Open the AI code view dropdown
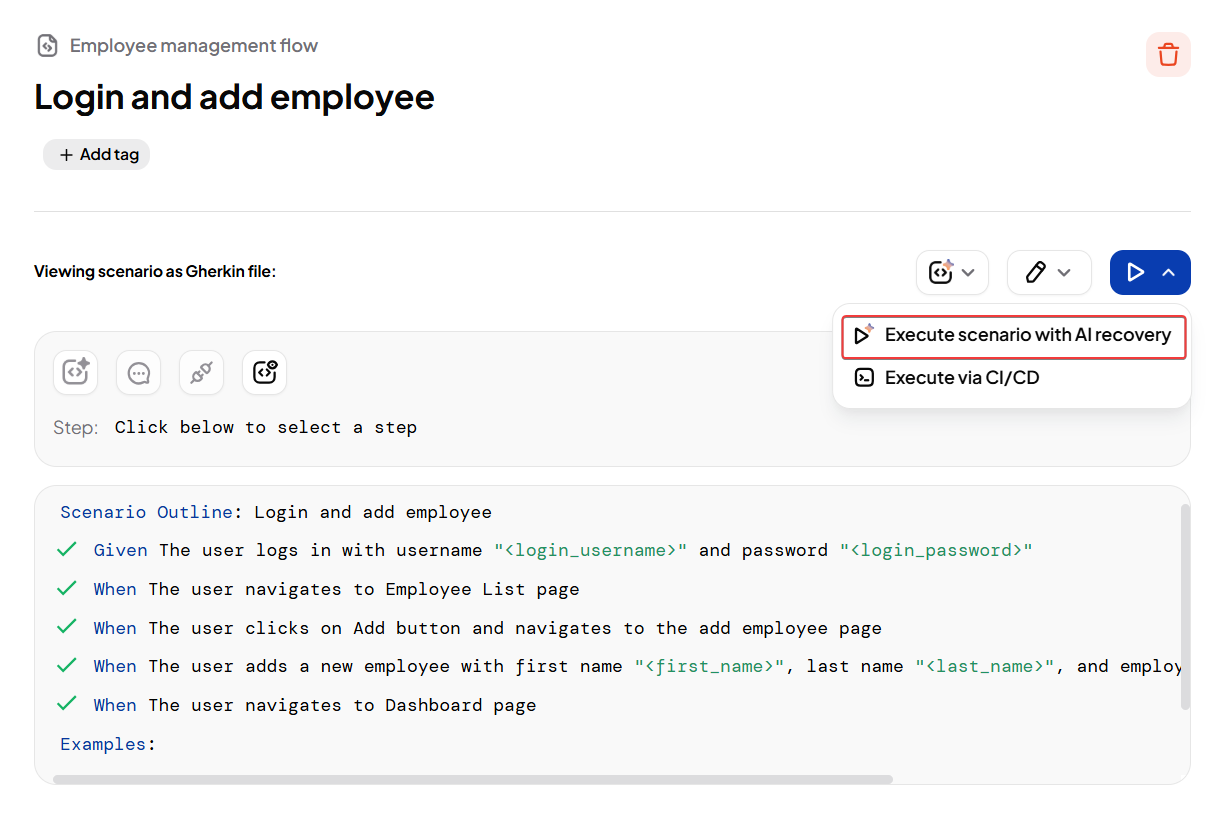 tap(952, 272)
